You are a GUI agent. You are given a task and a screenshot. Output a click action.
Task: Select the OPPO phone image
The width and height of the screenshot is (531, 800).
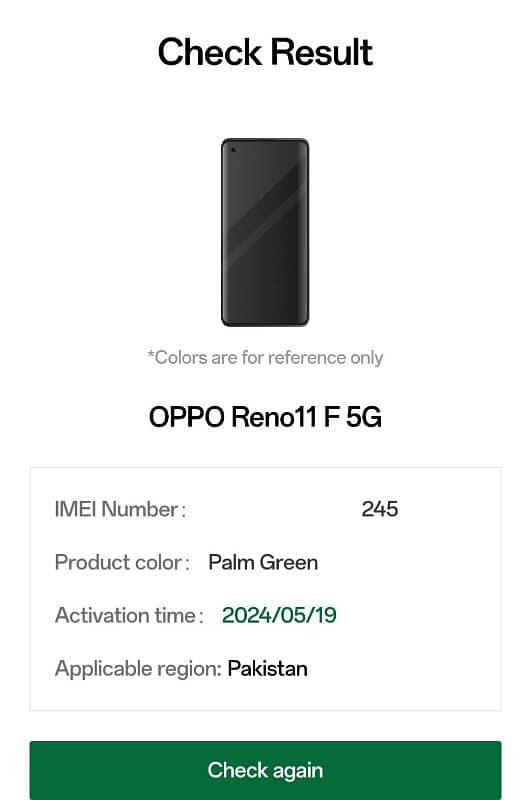[x=265, y=232]
